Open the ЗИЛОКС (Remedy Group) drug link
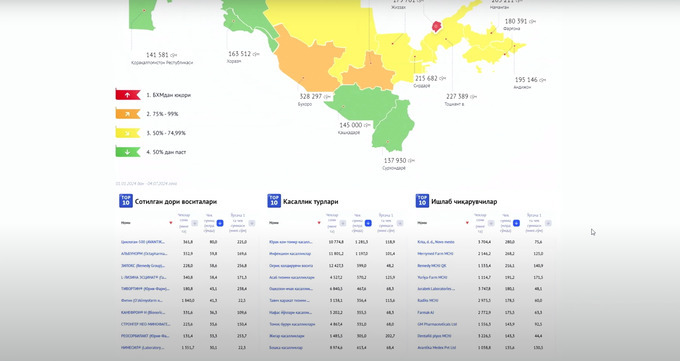This screenshot has height=361, width=680. 143,266
